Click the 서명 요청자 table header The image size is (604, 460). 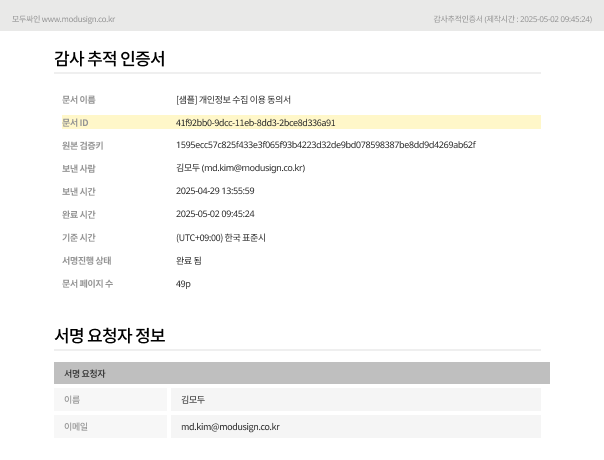302,373
